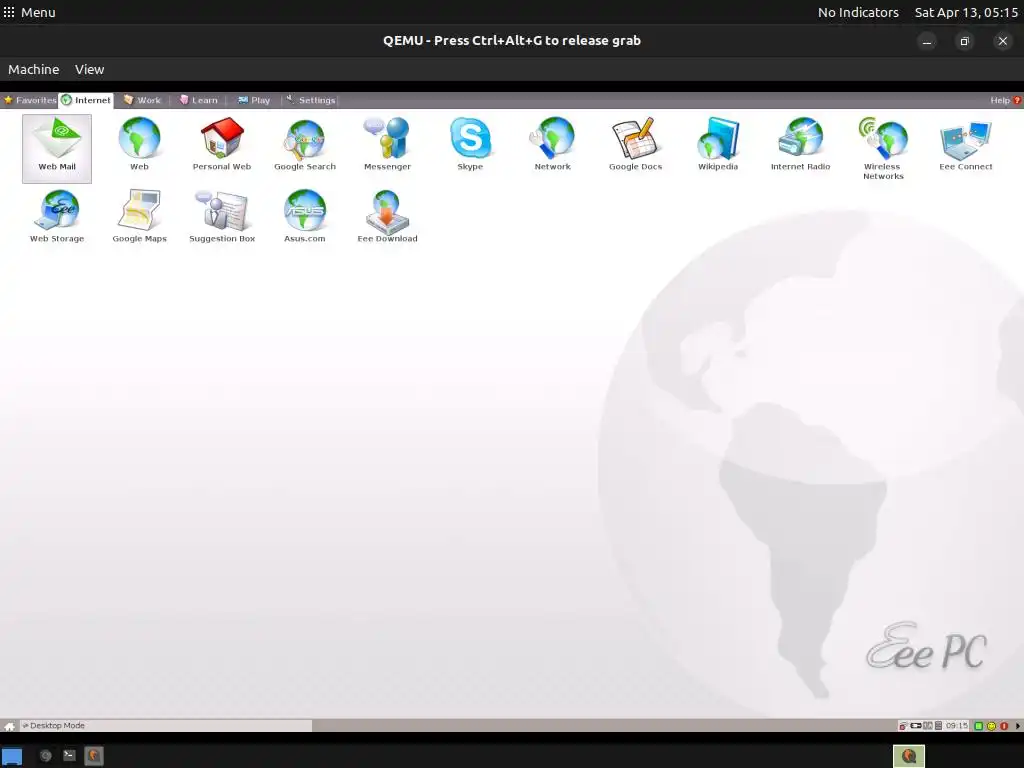The image size is (1024, 768).
Task: Click the Desktop Mode taskbar entry
Action: point(166,726)
